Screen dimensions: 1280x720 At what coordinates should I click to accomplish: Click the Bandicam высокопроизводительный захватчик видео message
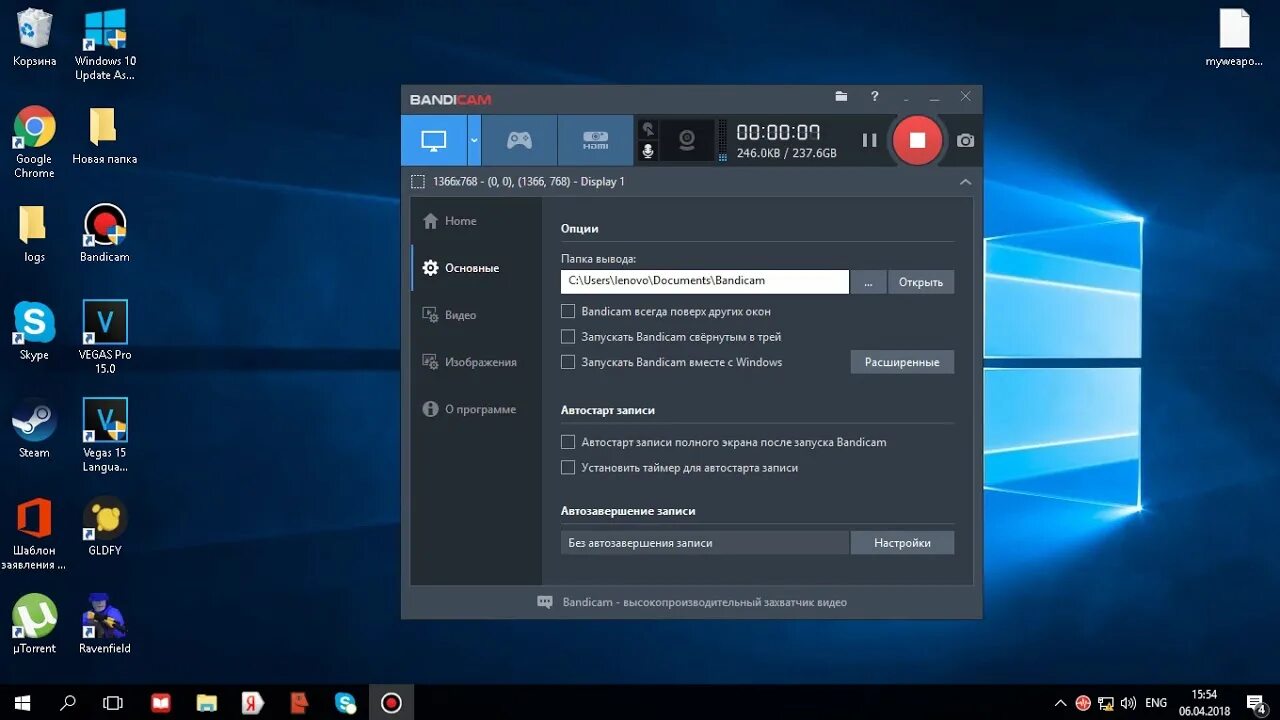click(x=705, y=602)
